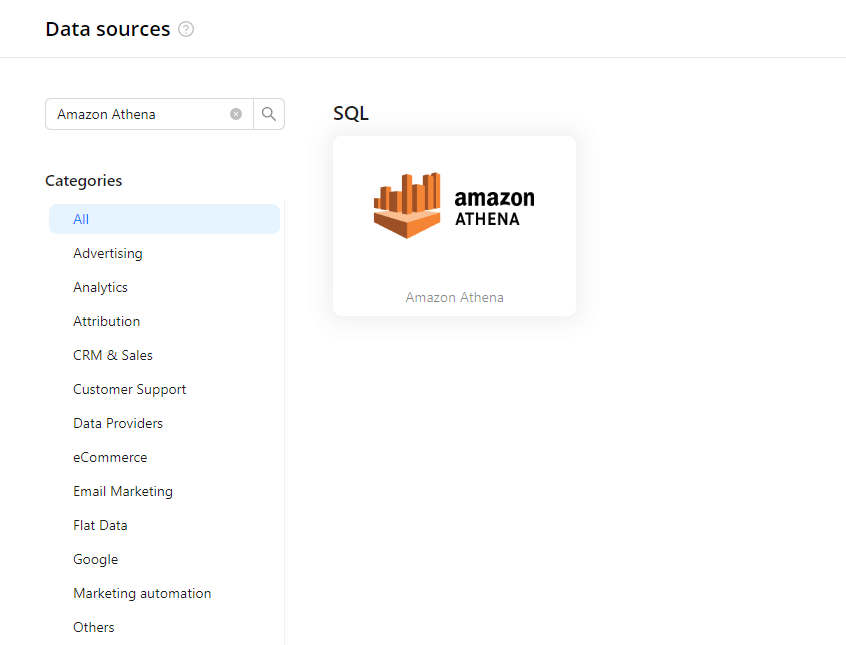
Task: Open Marketing automation category
Action: (x=142, y=593)
